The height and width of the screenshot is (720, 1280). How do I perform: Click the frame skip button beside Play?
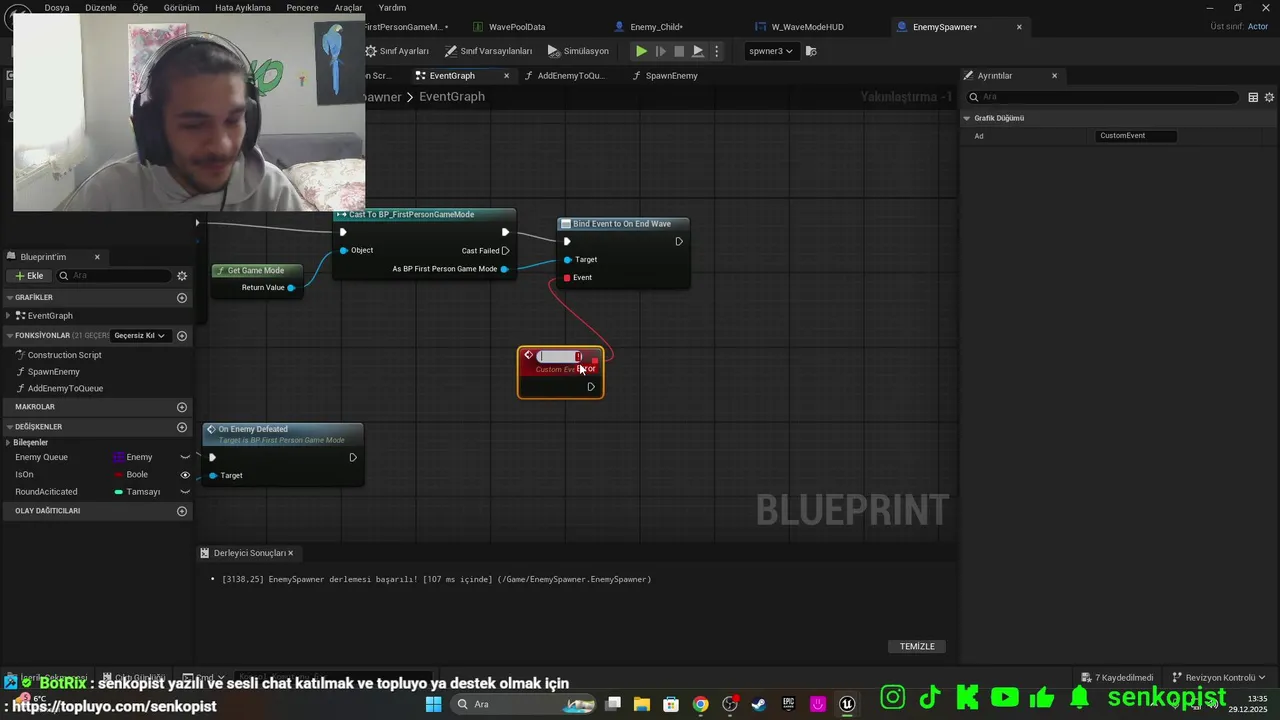(660, 51)
